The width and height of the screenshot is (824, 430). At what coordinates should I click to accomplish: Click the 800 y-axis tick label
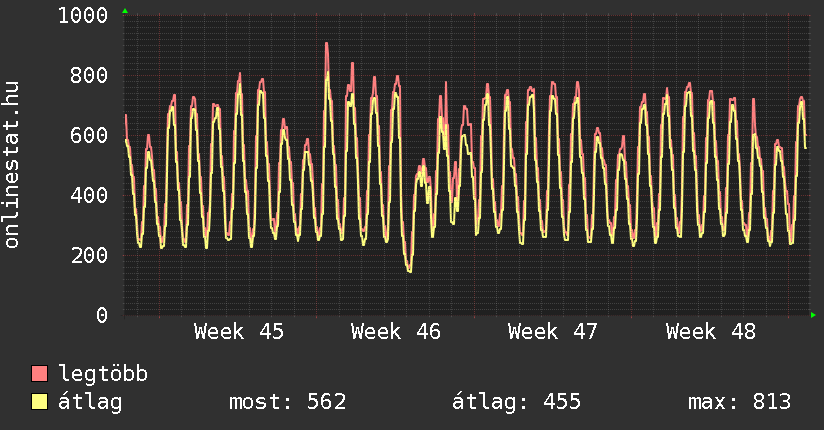pos(90,76)
